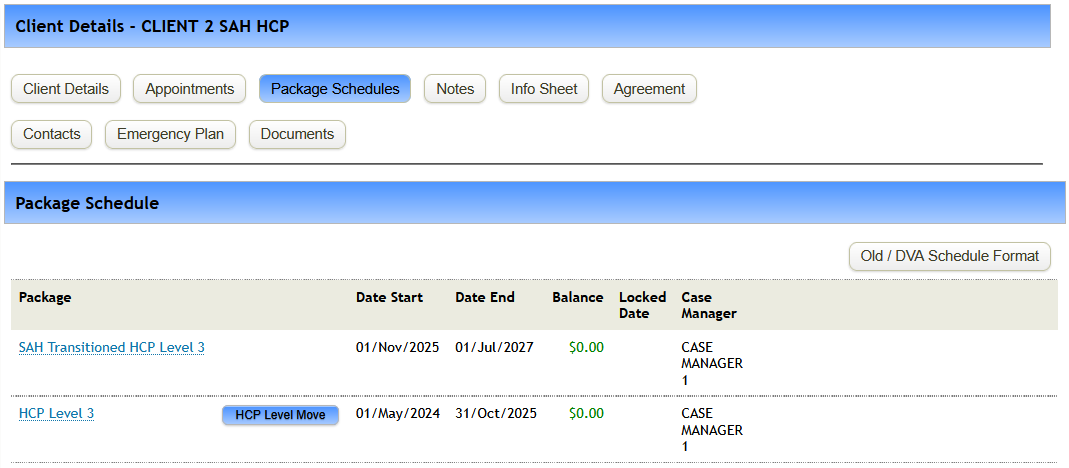Click the Case Manager column header

[x=709, y=306]
